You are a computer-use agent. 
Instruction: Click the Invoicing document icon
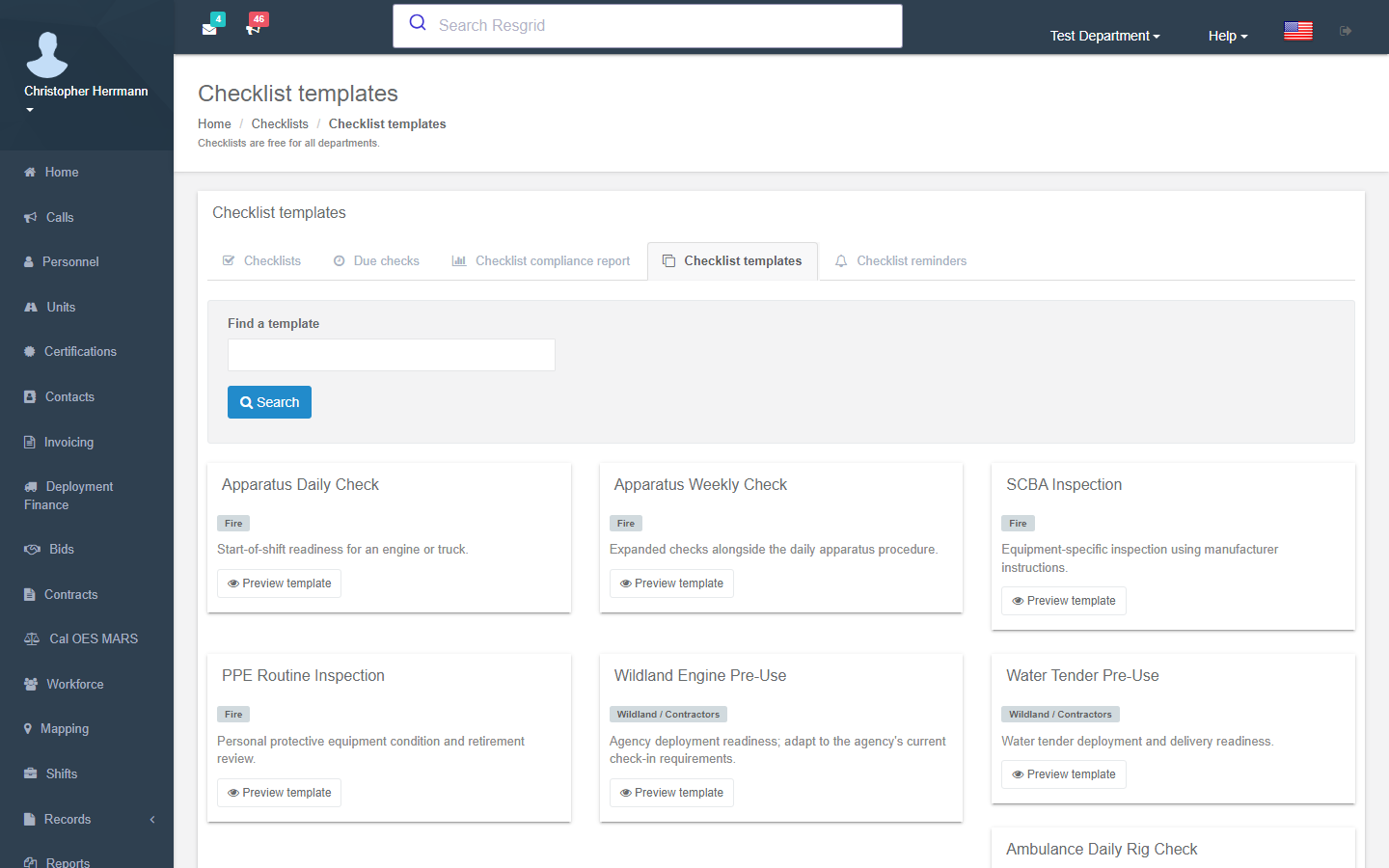[x=29, y=443]
